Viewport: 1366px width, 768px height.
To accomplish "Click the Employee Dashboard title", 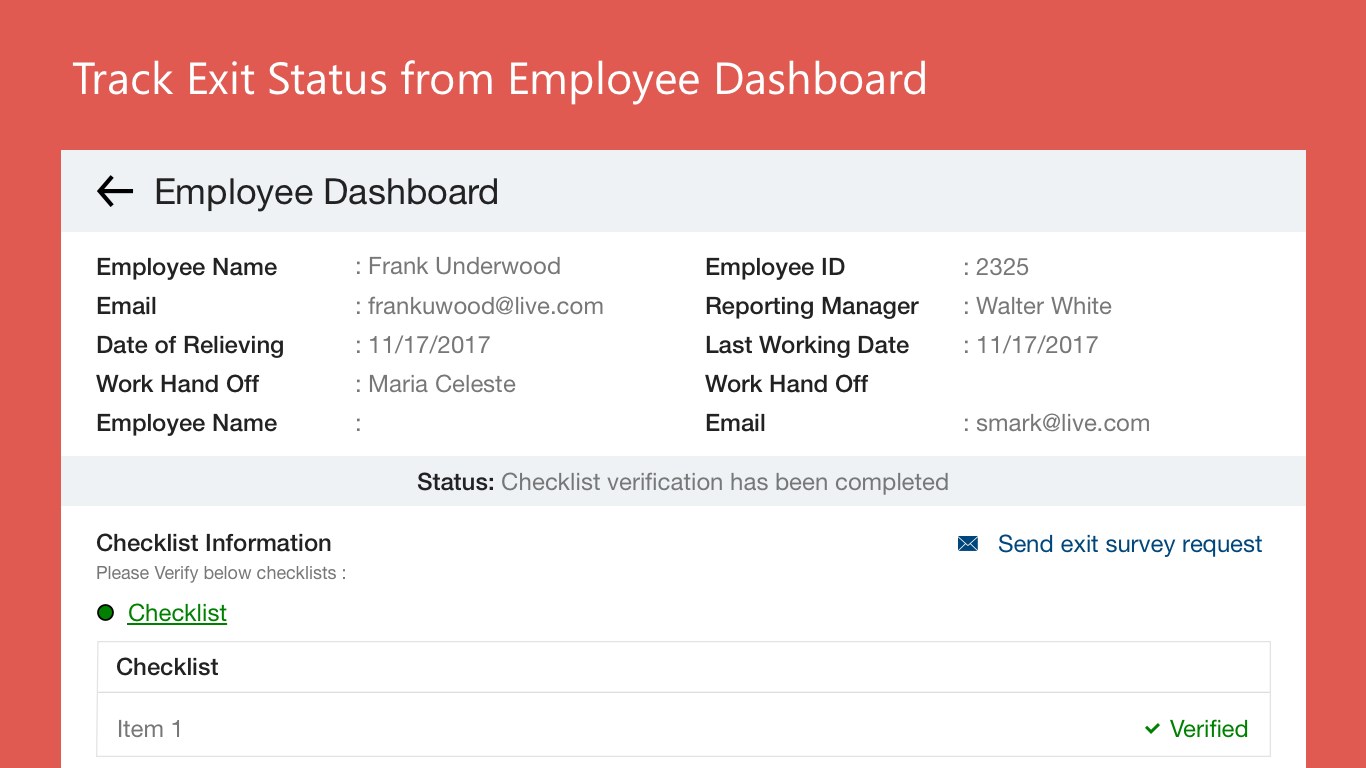I will tap(326, 191).
